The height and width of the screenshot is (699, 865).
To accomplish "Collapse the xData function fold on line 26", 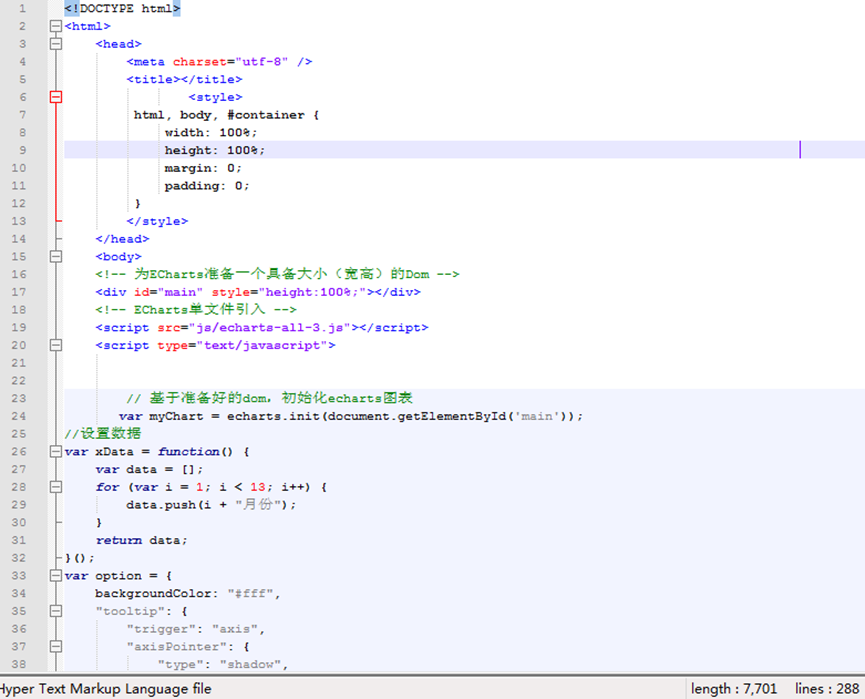I will [56, 451].
